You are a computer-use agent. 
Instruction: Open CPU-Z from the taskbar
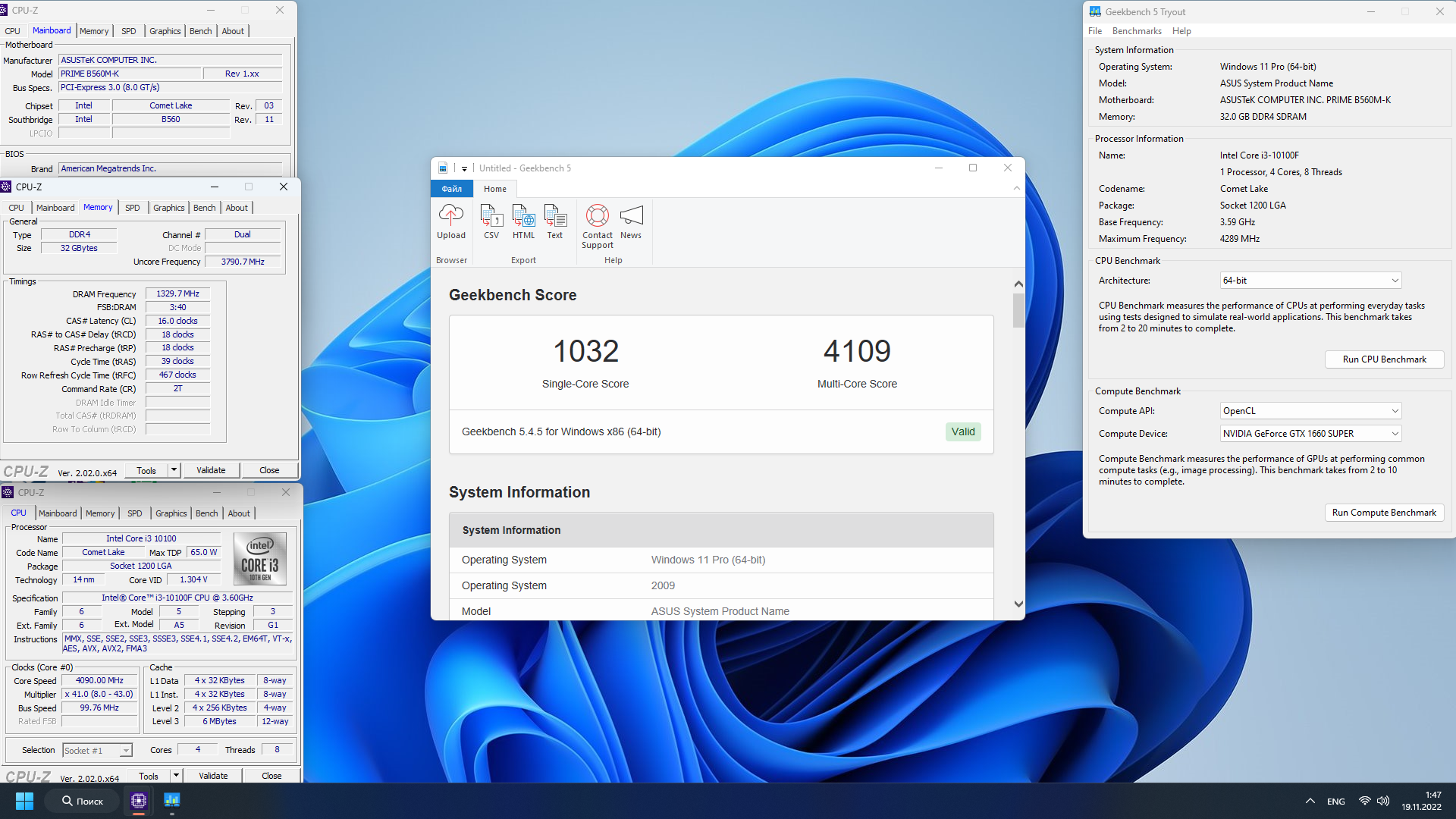(x=139, y=801)
